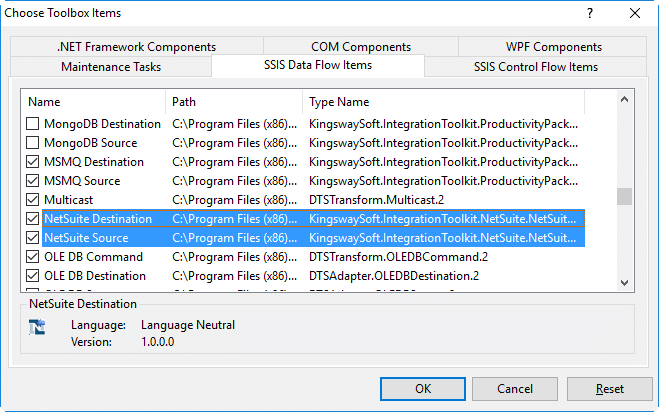
Task: Click the Cancel button
Action: pyautogui.click(x=515, y=389)
